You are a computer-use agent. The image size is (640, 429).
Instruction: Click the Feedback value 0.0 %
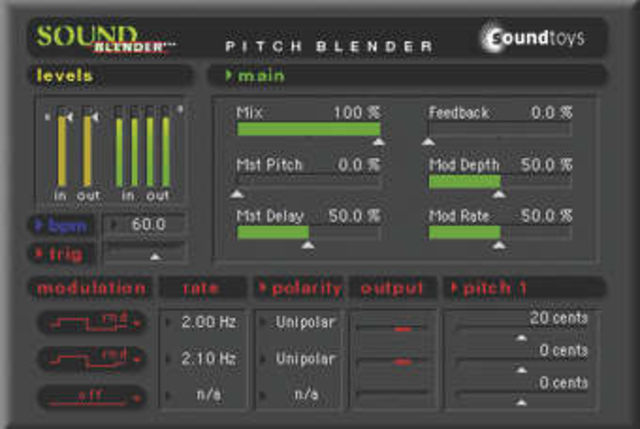pos(551,113)
